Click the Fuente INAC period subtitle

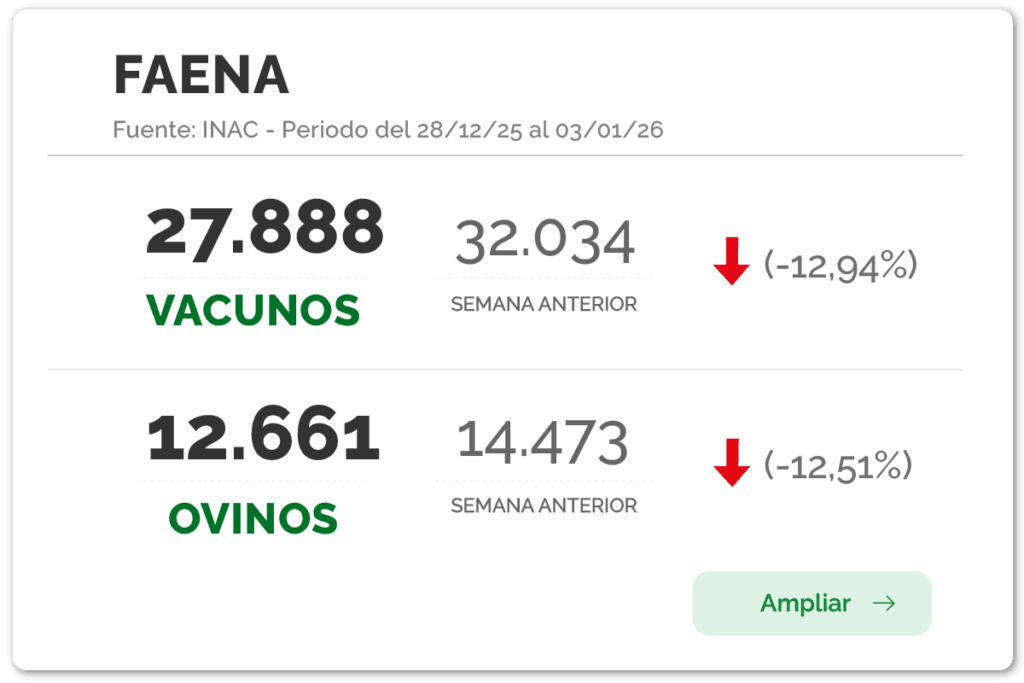[388, 130]
